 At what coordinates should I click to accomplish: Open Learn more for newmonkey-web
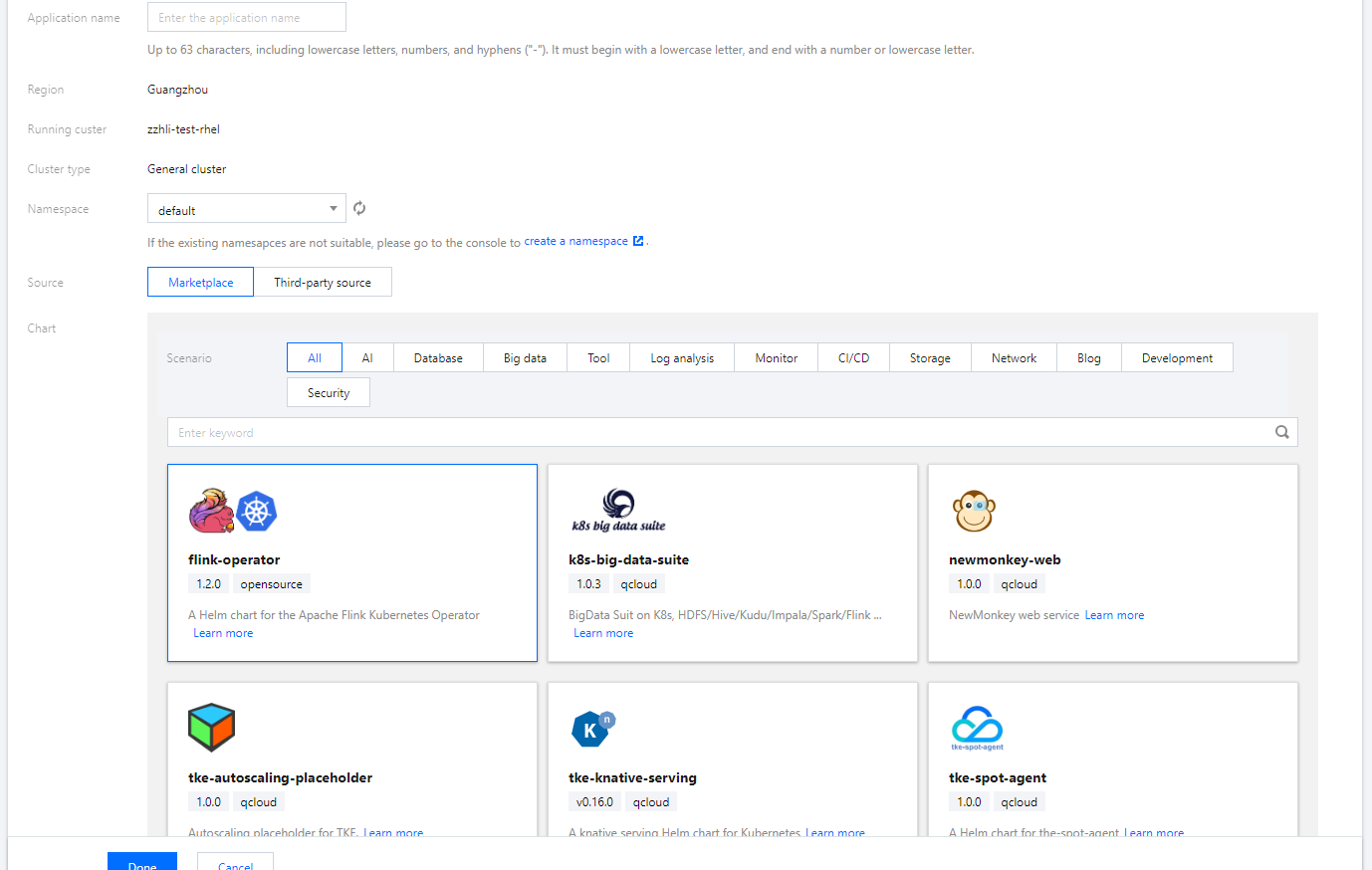pyautogui.click(x=1114, y=615)
